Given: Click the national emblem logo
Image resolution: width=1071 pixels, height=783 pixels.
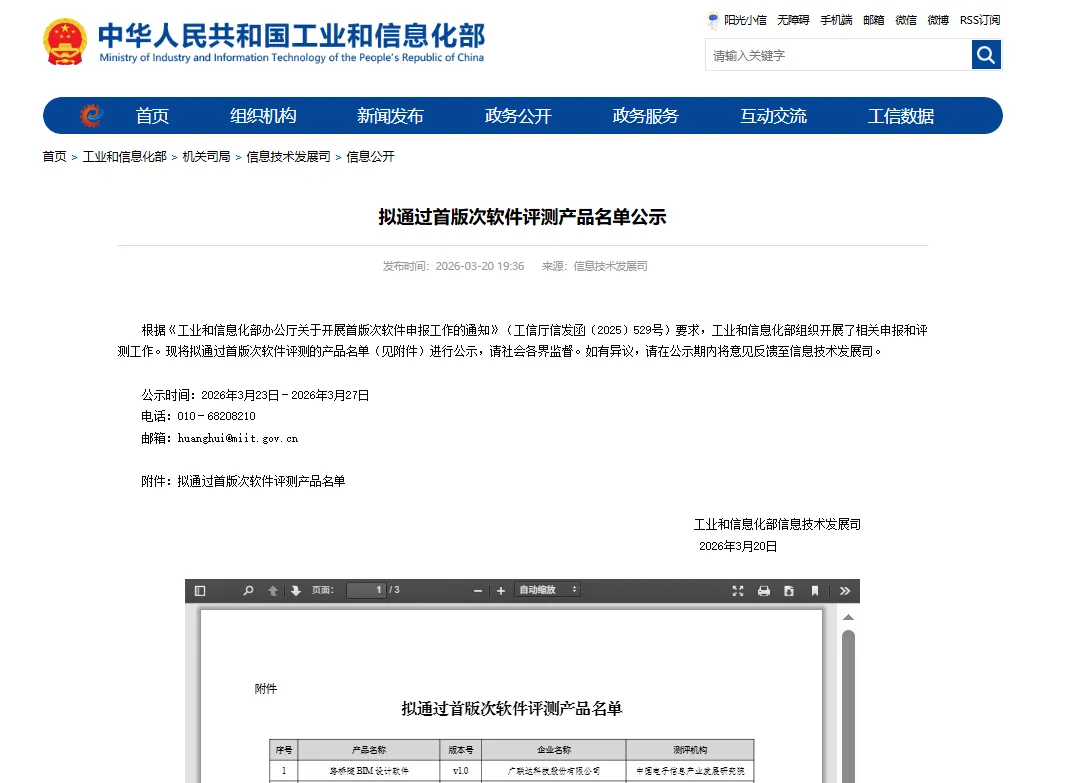Looking at the screenshot, I should pos(65,42).
